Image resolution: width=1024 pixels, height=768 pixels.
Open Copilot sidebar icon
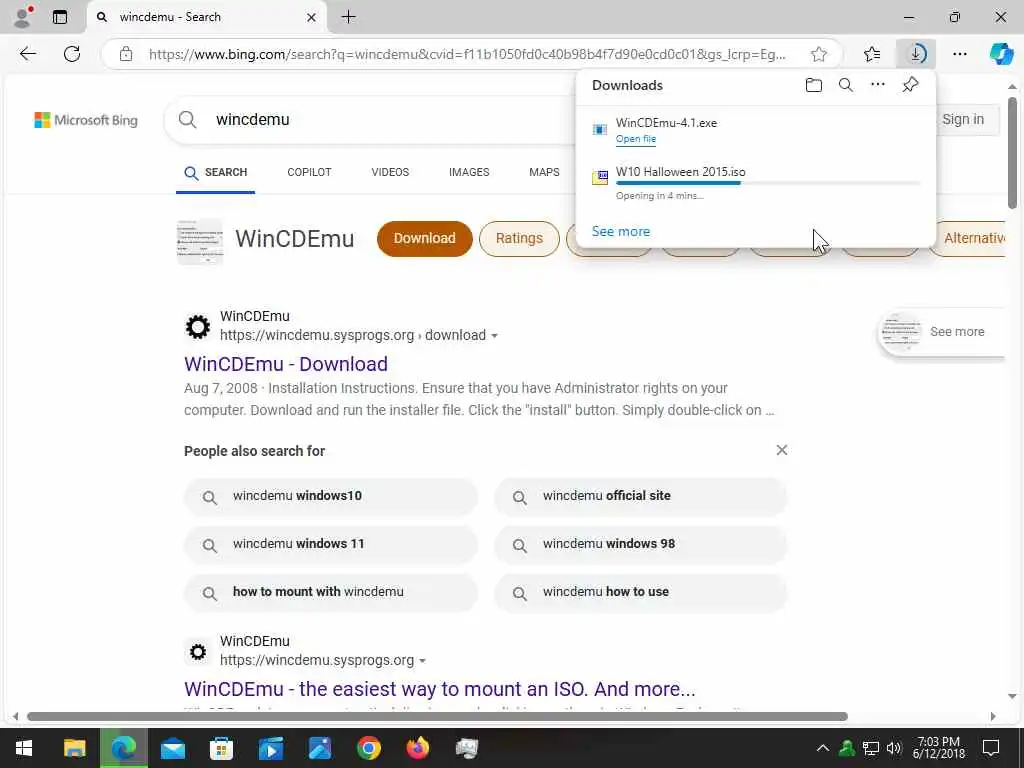pos(1001,54)
